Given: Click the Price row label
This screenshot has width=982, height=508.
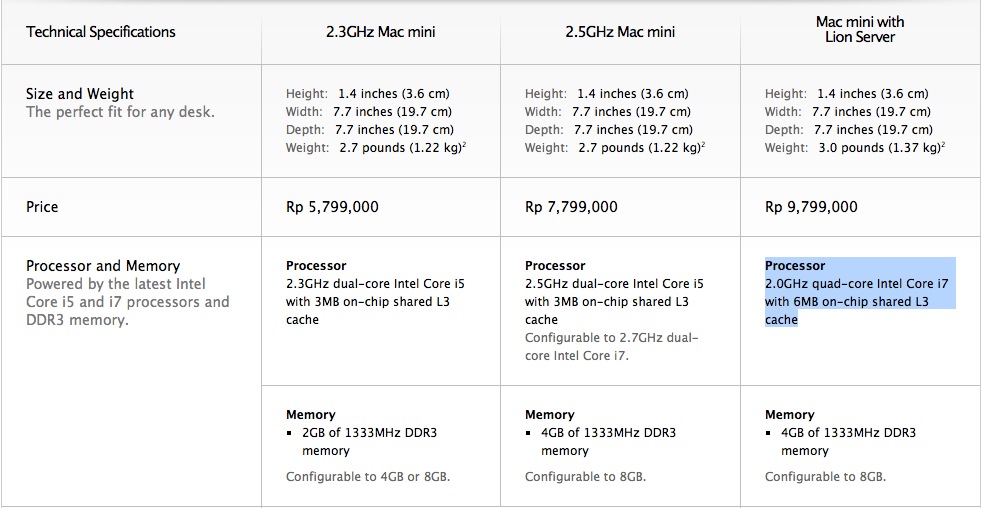Looking at the screenshot, I should coord(42,207).
